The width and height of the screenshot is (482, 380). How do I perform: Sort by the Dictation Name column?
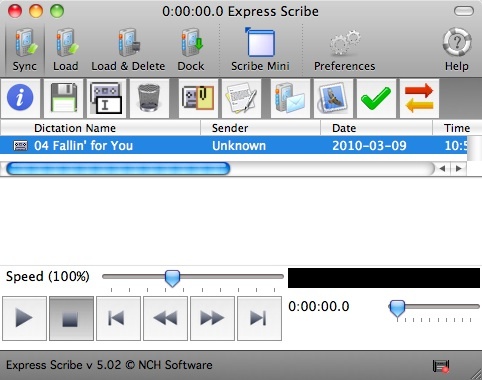click(x=100, y=128)
